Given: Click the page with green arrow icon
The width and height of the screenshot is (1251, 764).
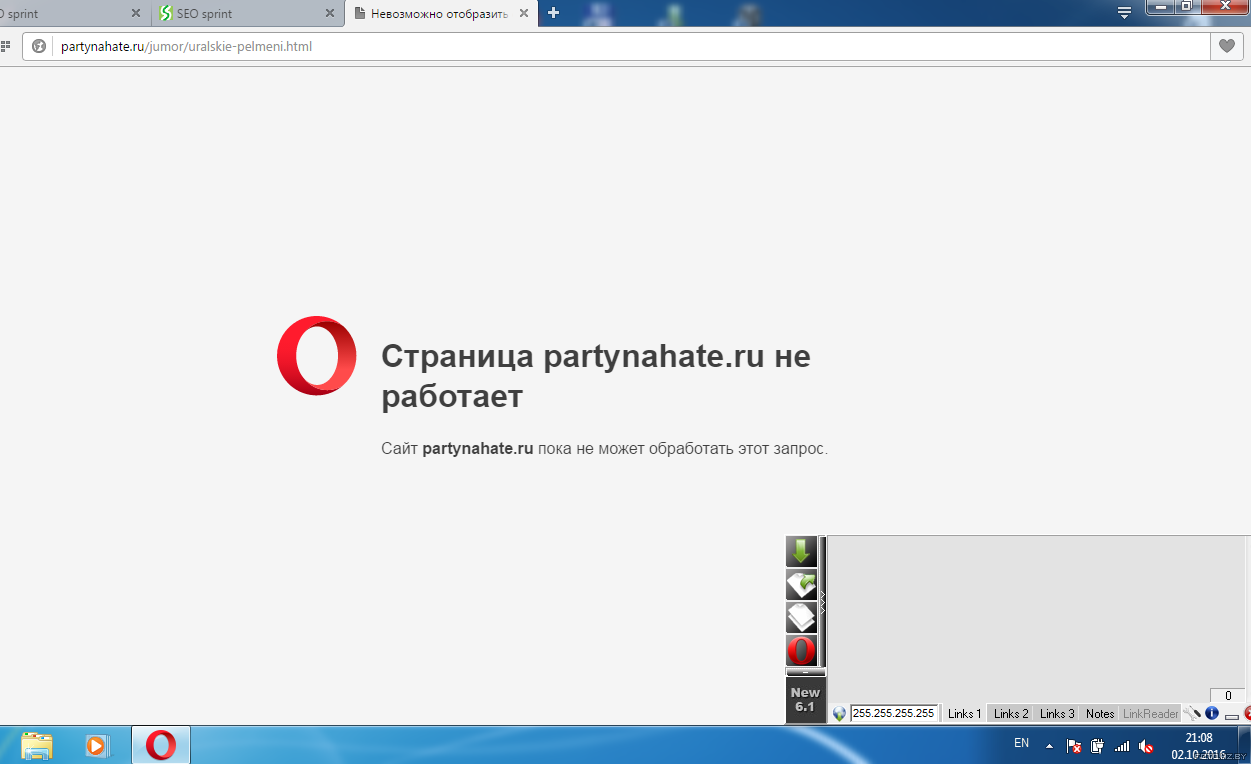Looking at the screenshot, I should (x=801, y=585).
